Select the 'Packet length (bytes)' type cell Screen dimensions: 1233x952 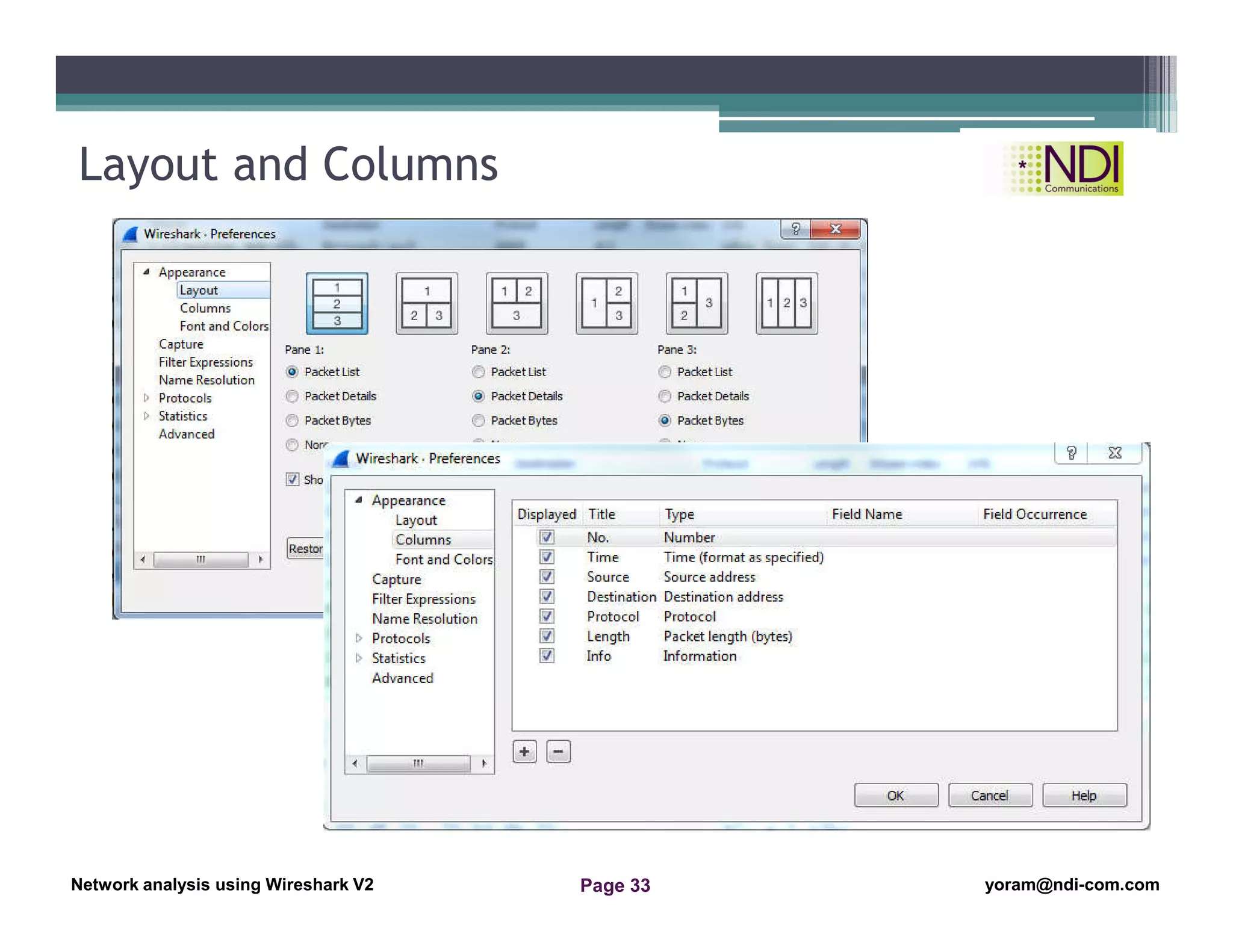[x=727, y=636]
